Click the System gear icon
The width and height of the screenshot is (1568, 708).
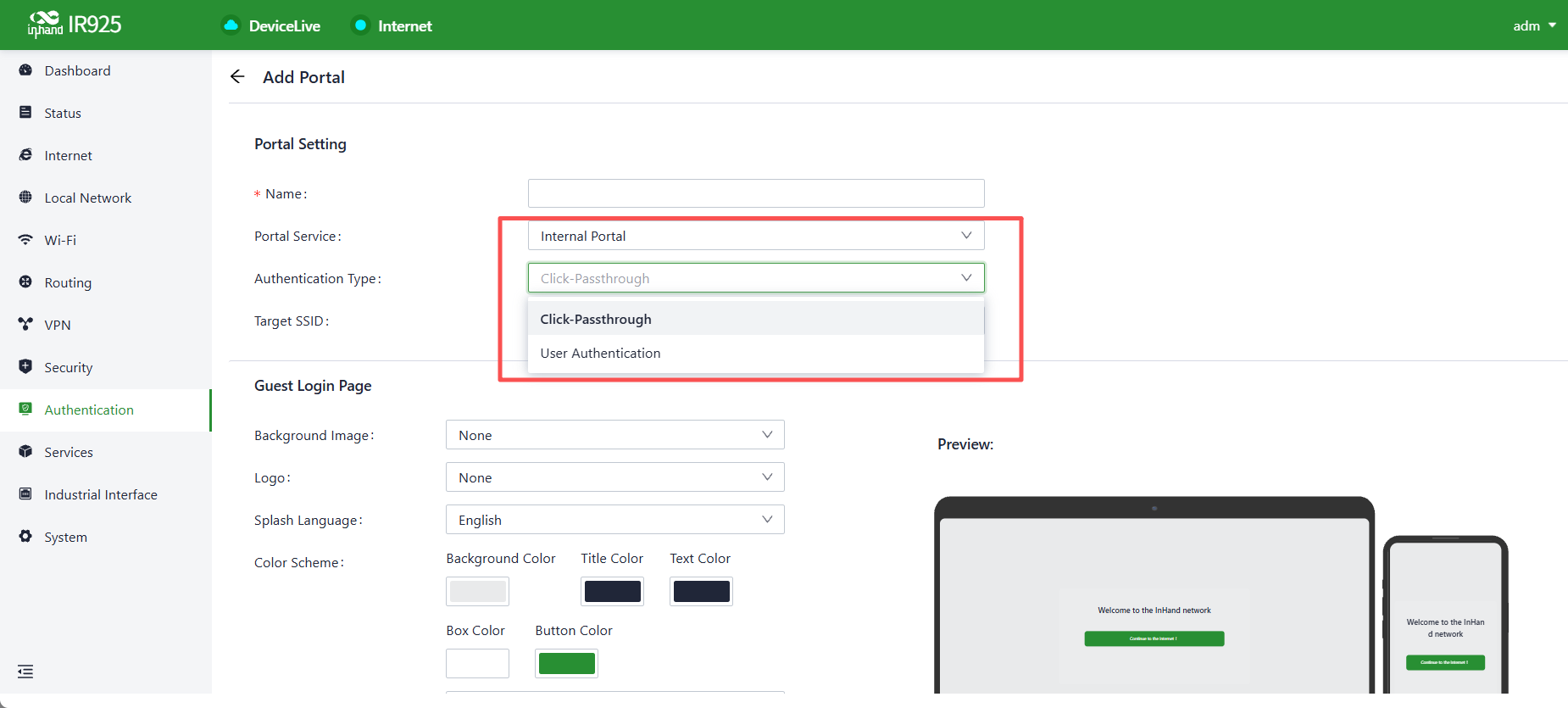pos(25,537)
